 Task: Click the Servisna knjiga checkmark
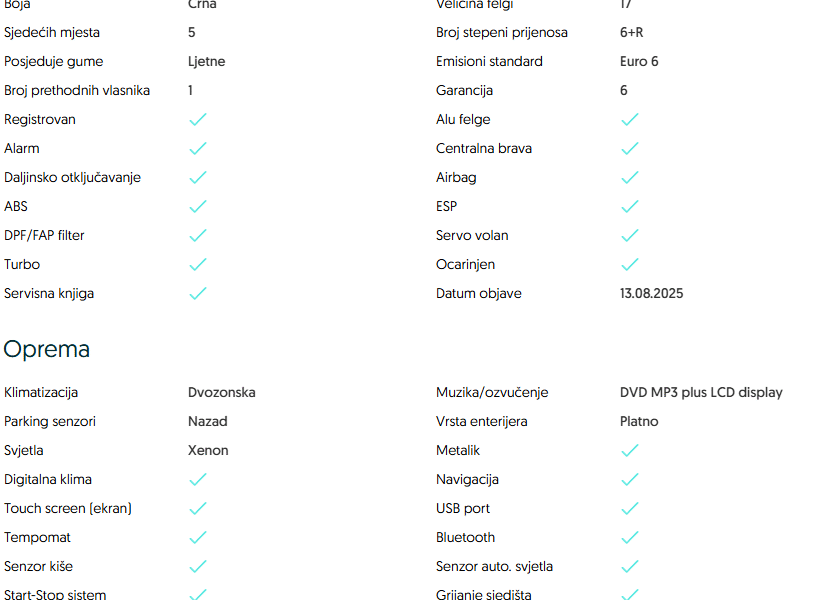198,294
